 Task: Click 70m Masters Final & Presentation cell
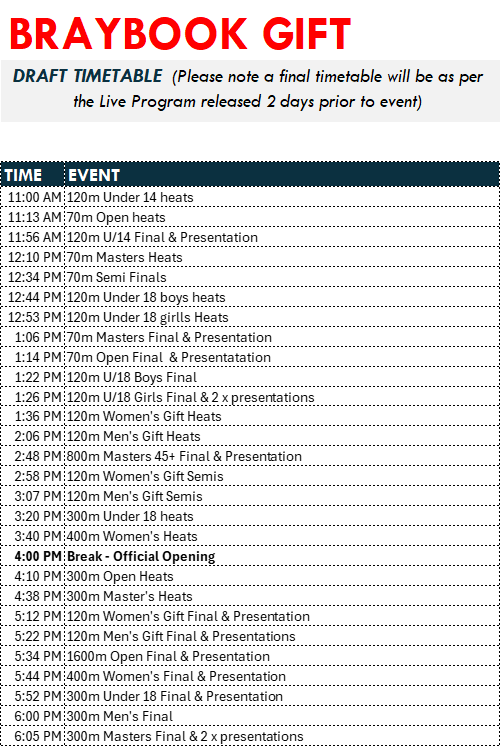tap(282, 337)
